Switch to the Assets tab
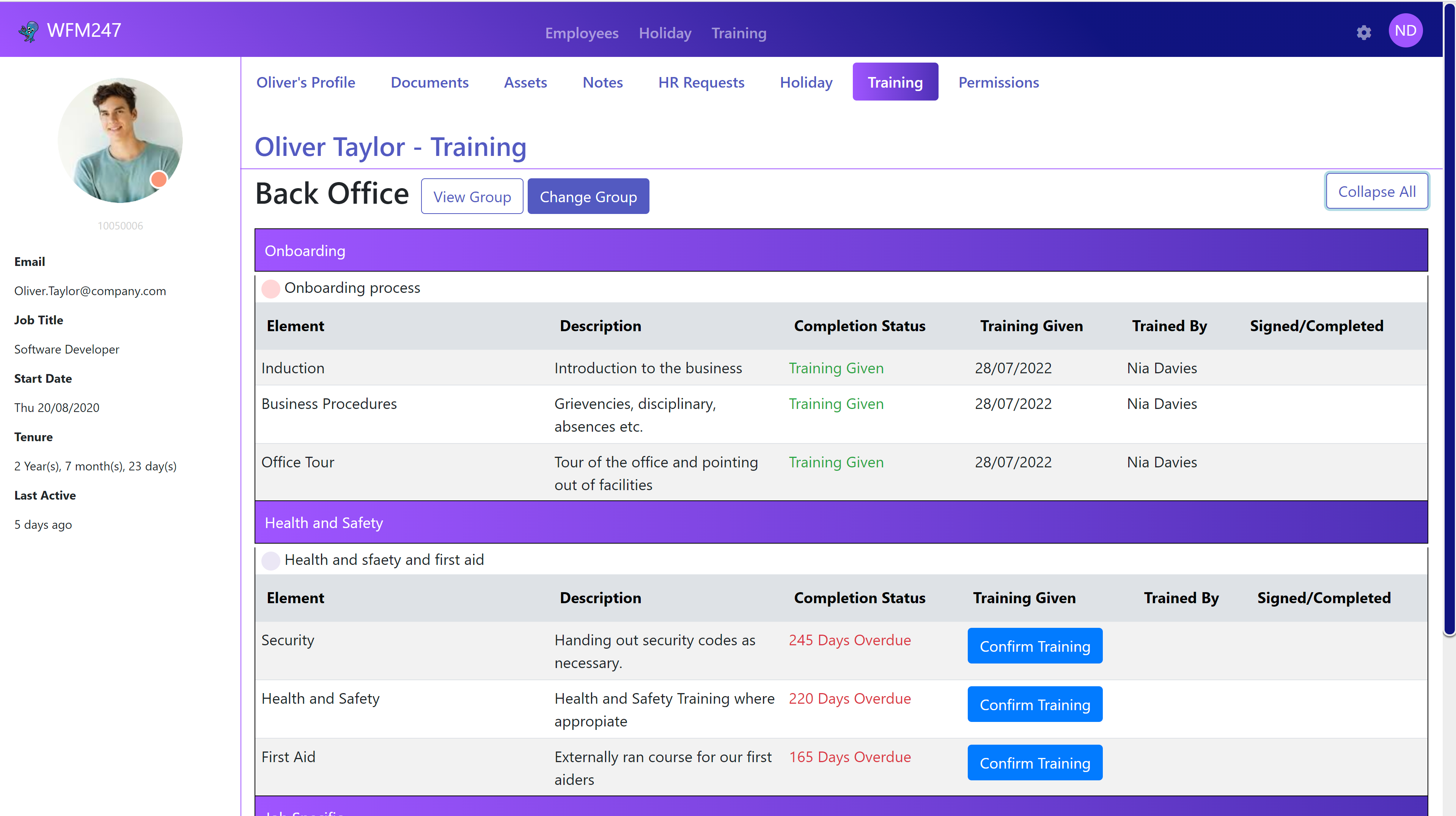The width and height of the screenshot is (1456, 816). 526,82
